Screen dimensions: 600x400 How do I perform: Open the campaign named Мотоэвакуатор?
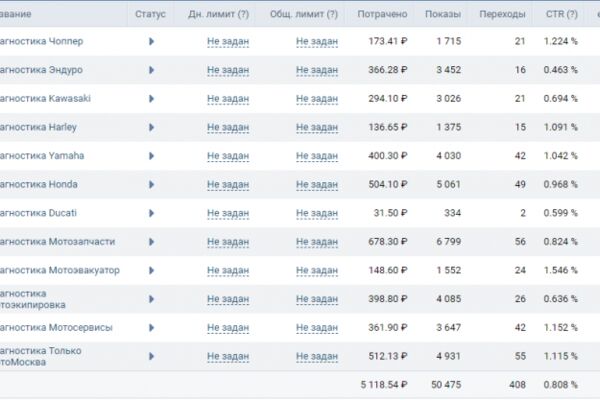coord(60,271)
